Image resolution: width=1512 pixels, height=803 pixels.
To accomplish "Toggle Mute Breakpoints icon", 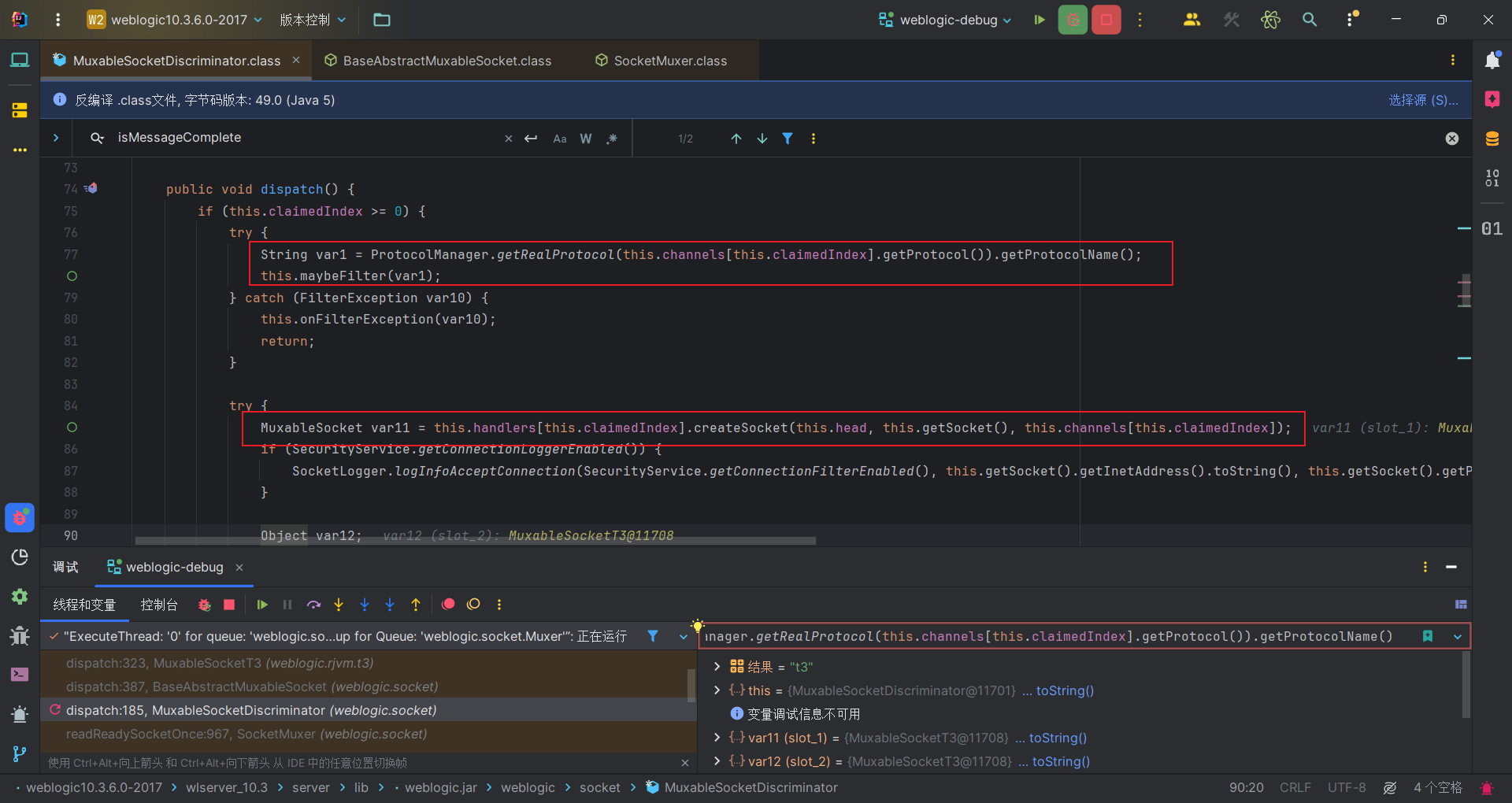I will coord(473,605).
